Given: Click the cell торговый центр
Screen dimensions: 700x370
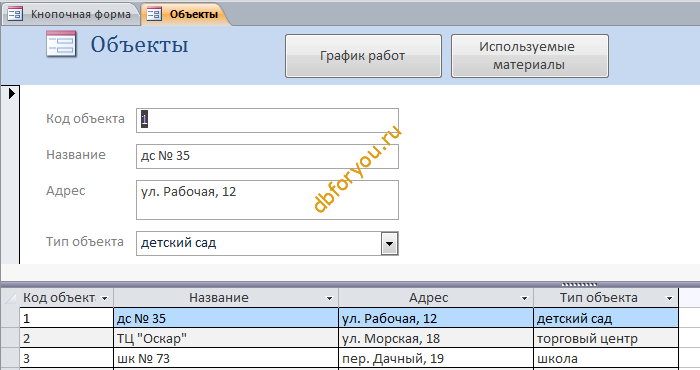Looking at the screenshot, I should pos(606,338).
